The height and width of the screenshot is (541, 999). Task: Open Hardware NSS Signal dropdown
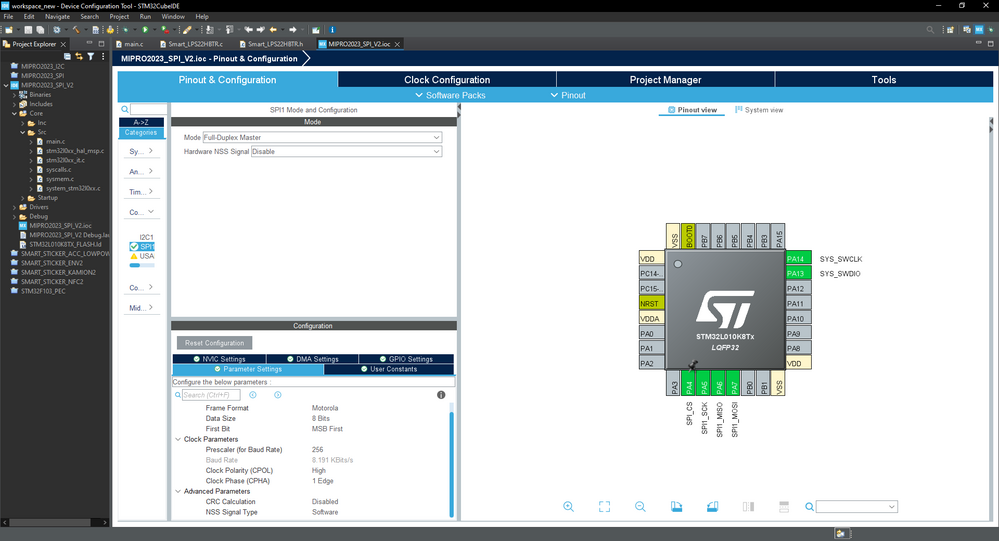coord(347,152)
